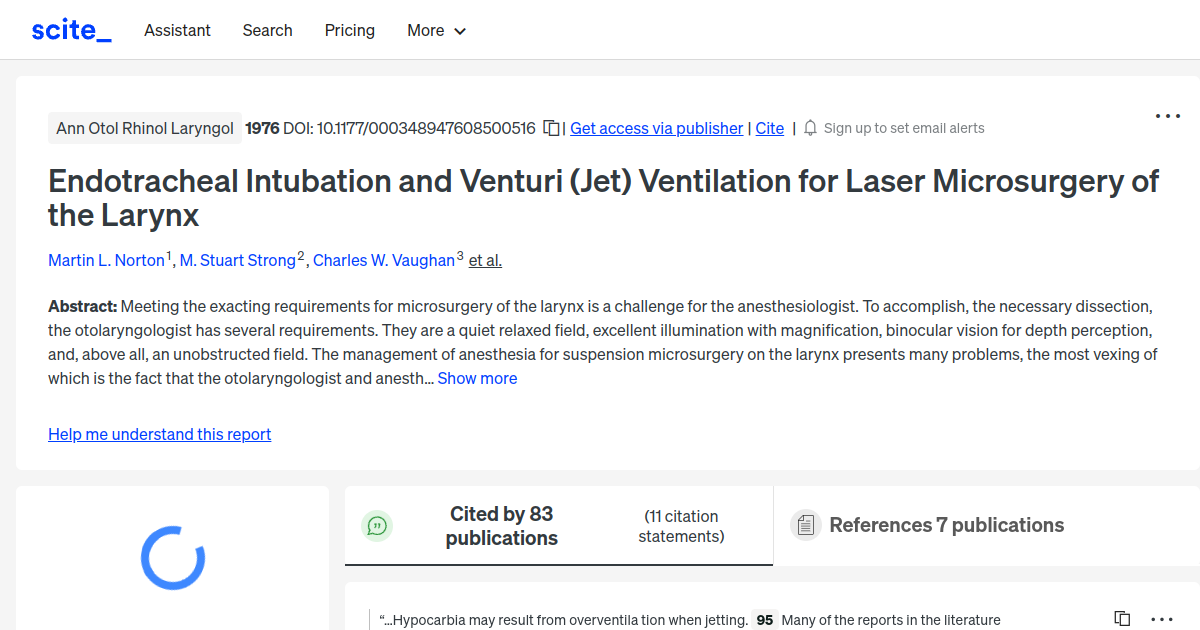Click the bell icon to set email alerts
Image resolution: width=1200 pixels, height=630 pixels.
810,128
